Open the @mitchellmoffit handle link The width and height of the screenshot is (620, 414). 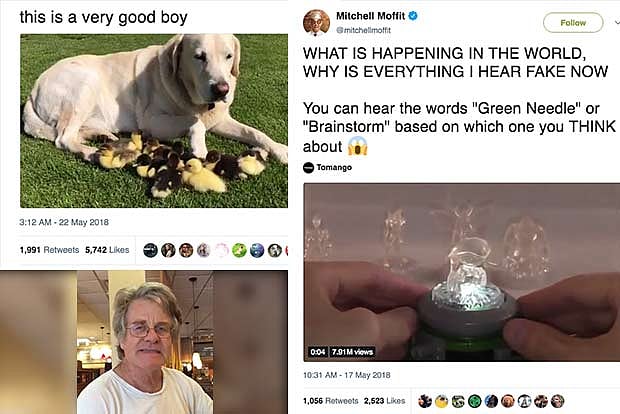click(363, 30)
